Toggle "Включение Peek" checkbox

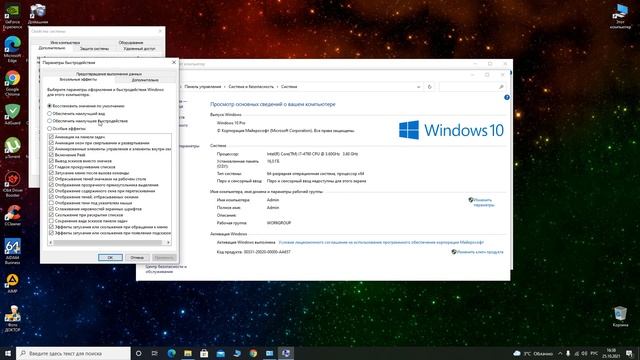[x=51, y=155]
